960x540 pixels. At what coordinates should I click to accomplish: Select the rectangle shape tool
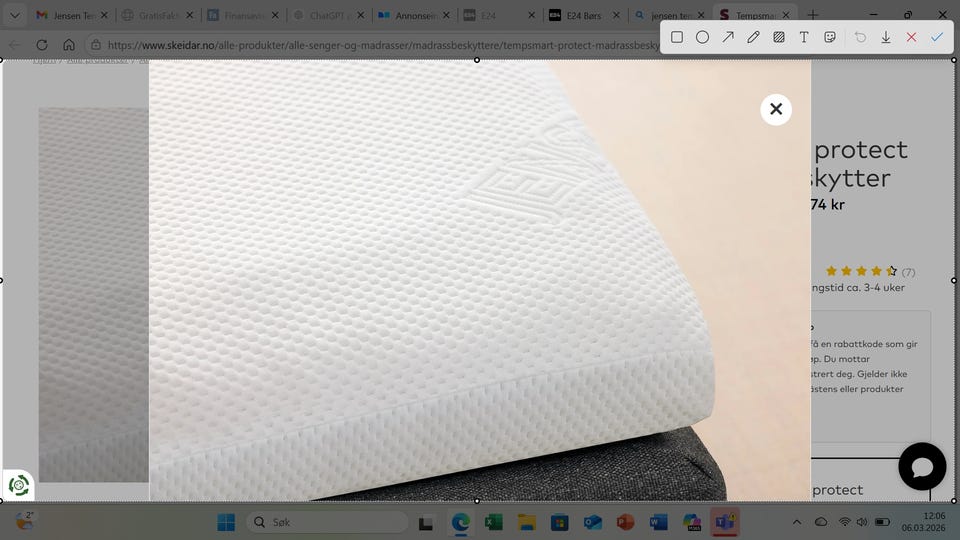[x=677, y=37]
